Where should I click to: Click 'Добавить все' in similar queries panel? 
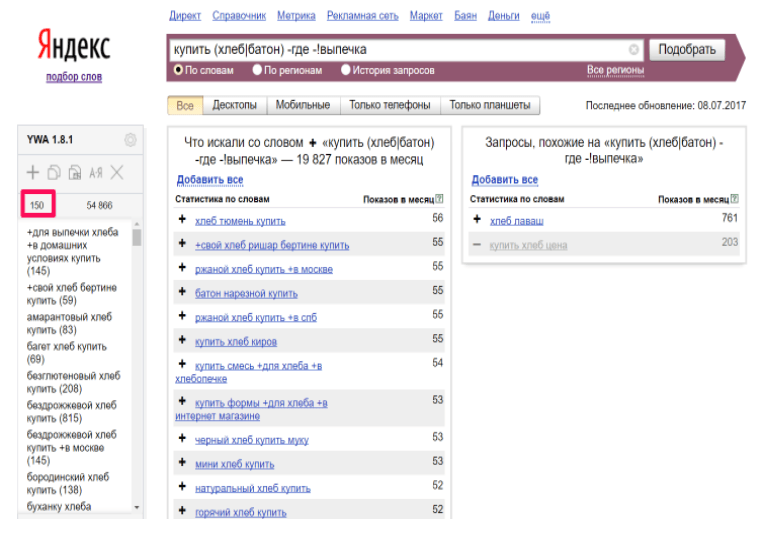point(505,180)
